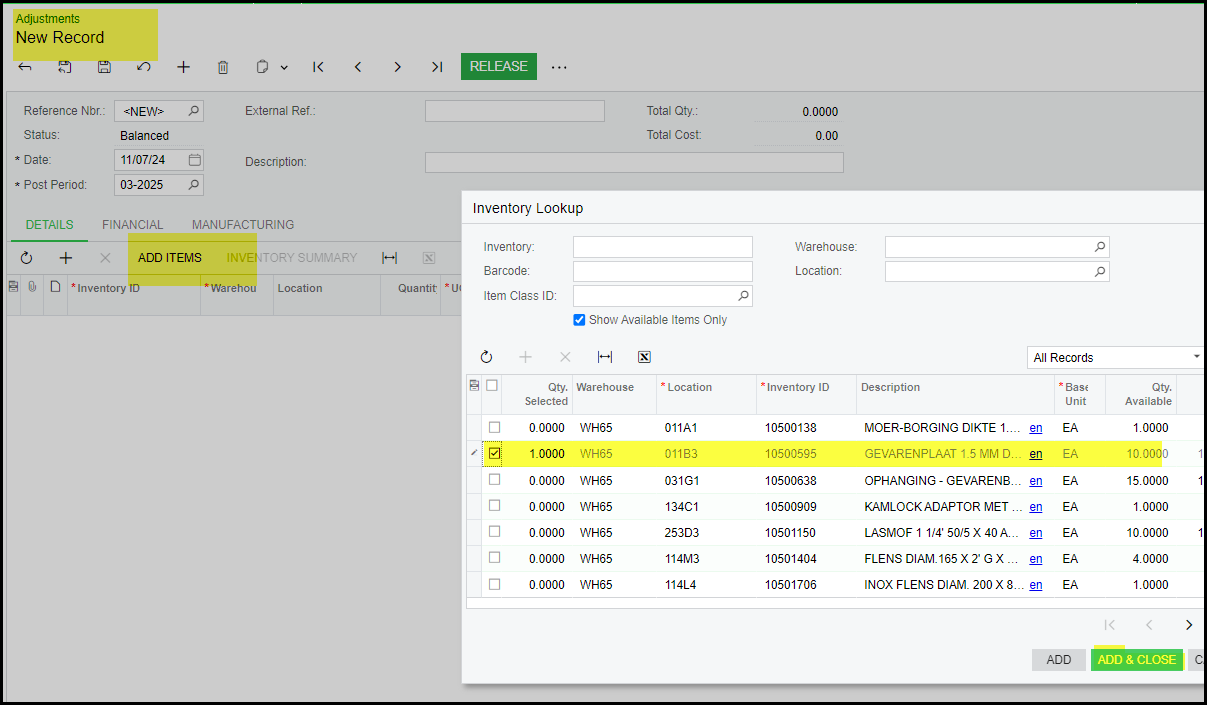Image resolution: width=1207 pixels, height=705 pixels.
Task: Check the box for item 10500138
Action: (494, 428)
